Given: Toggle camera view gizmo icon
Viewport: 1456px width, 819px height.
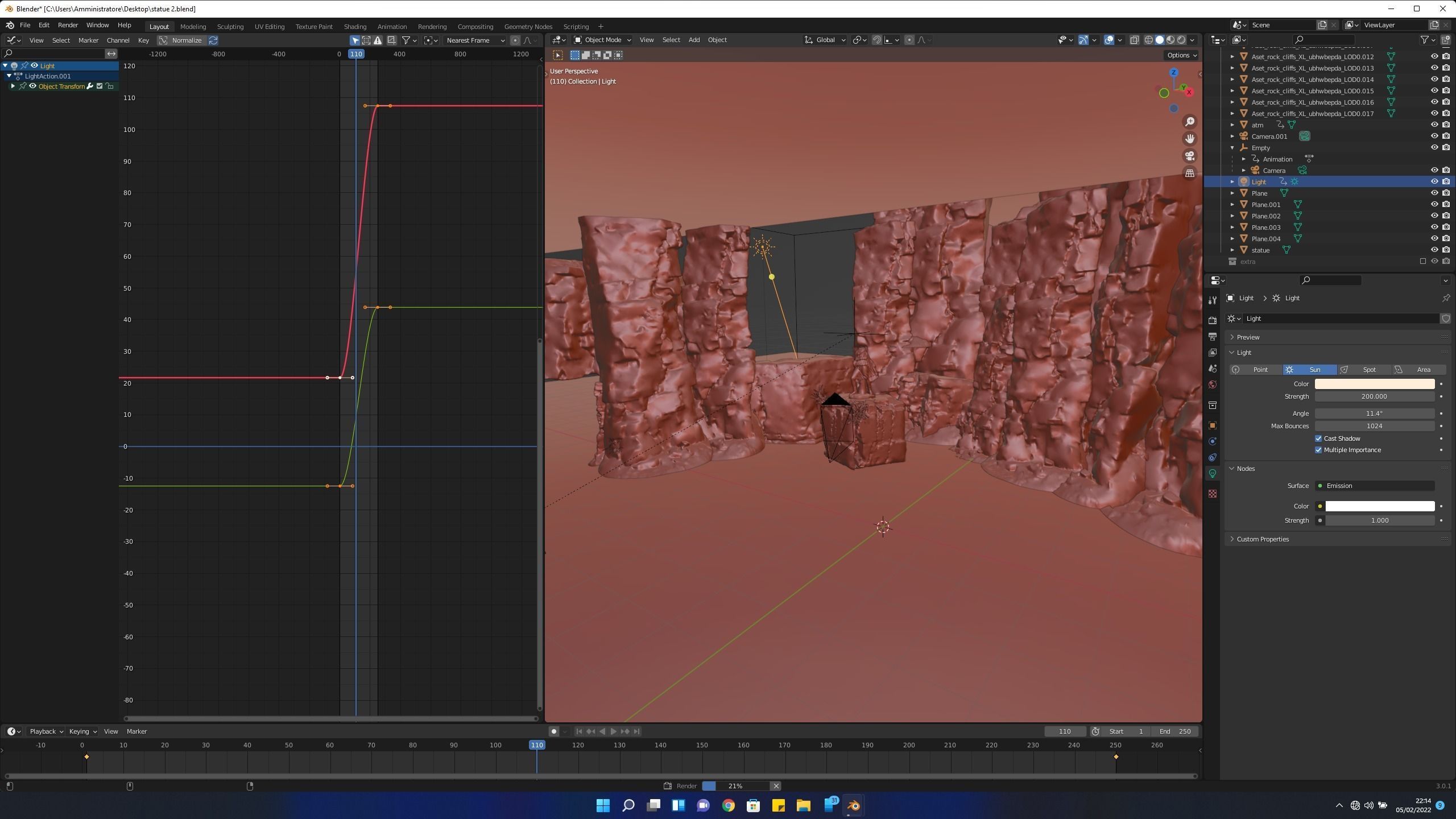Looking at the screenshot, I should coord(1189,156).
